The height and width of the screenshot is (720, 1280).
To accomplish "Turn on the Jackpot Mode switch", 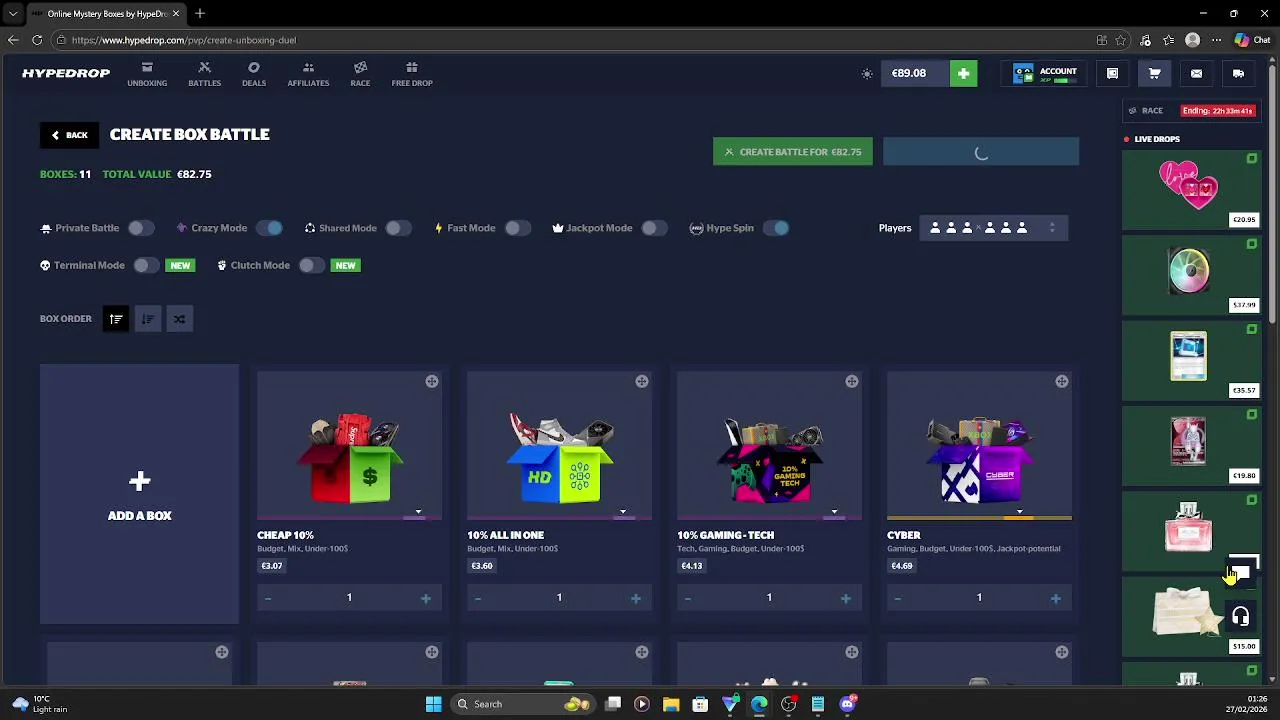I will [654, 228].
